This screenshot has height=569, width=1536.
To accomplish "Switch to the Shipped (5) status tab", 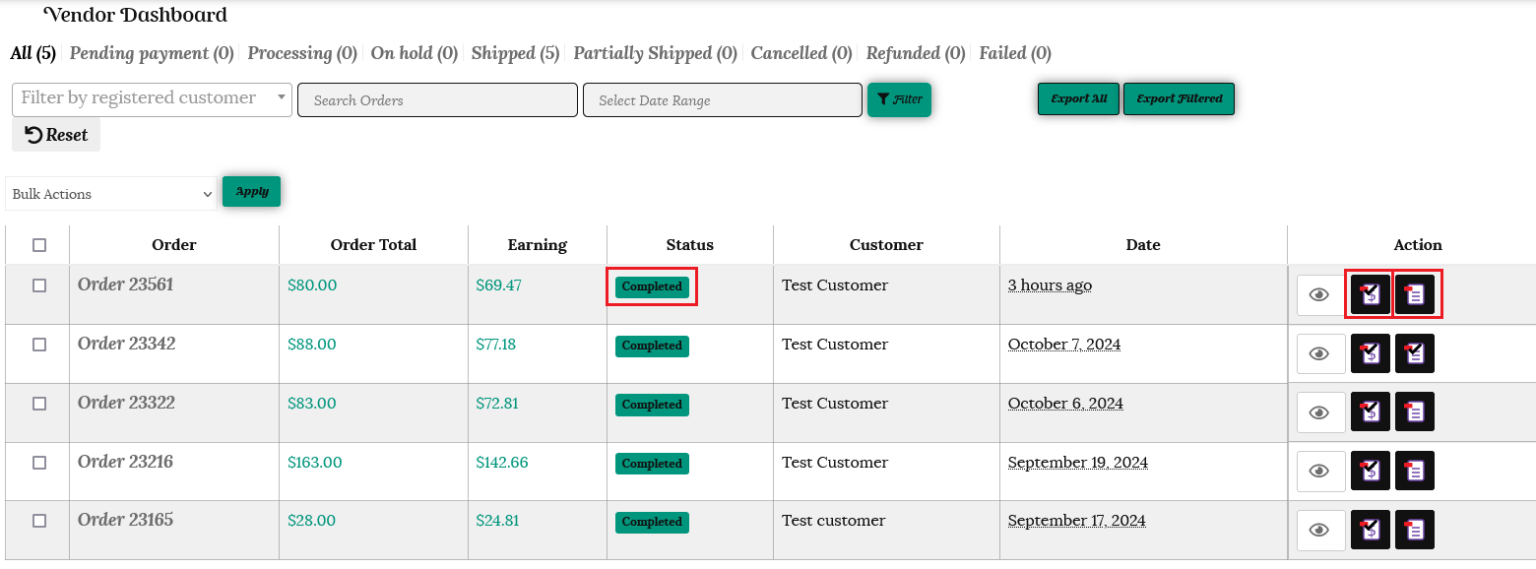I will 515,53.
